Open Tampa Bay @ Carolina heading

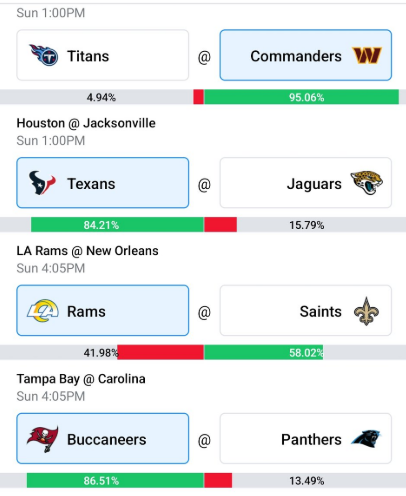pos(81,379)
